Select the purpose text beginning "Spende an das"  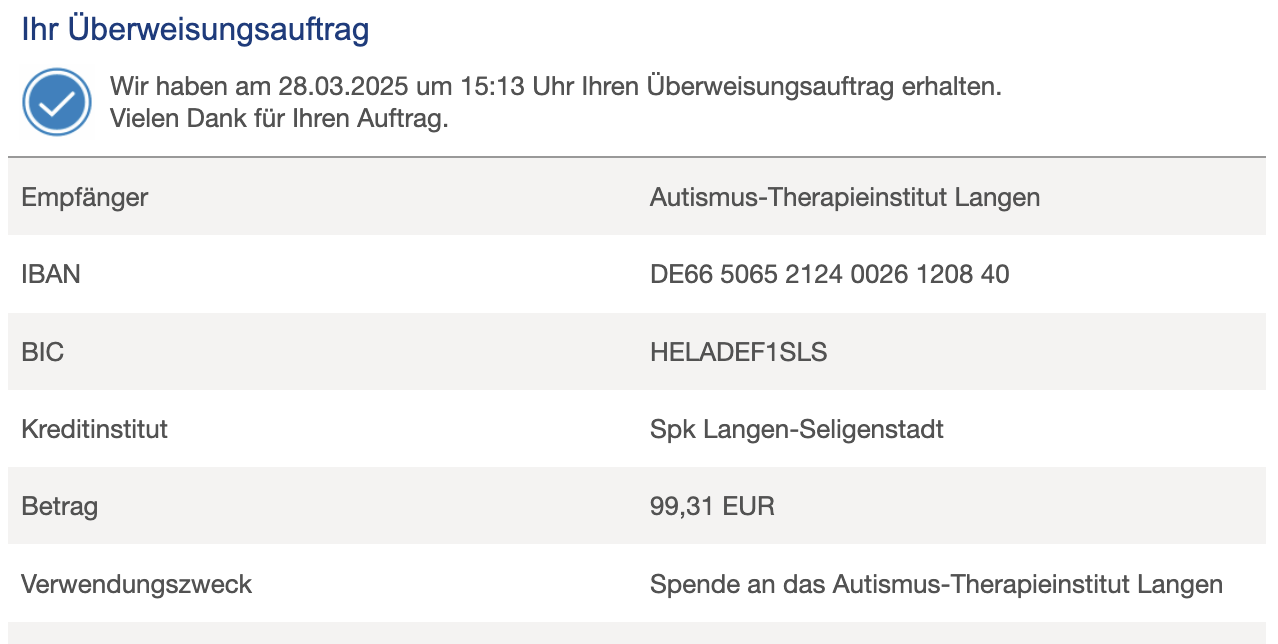pyautogui.click(x=936, y=584)
